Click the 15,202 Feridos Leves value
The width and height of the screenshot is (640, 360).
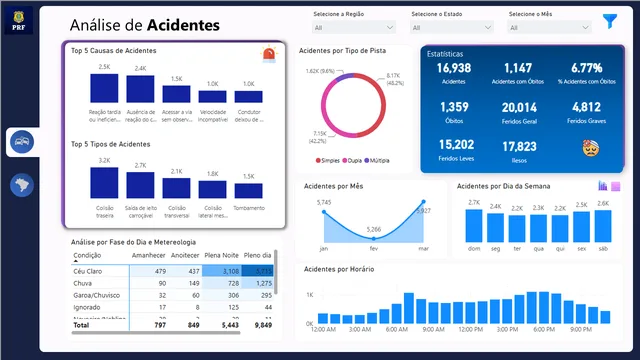456,145
